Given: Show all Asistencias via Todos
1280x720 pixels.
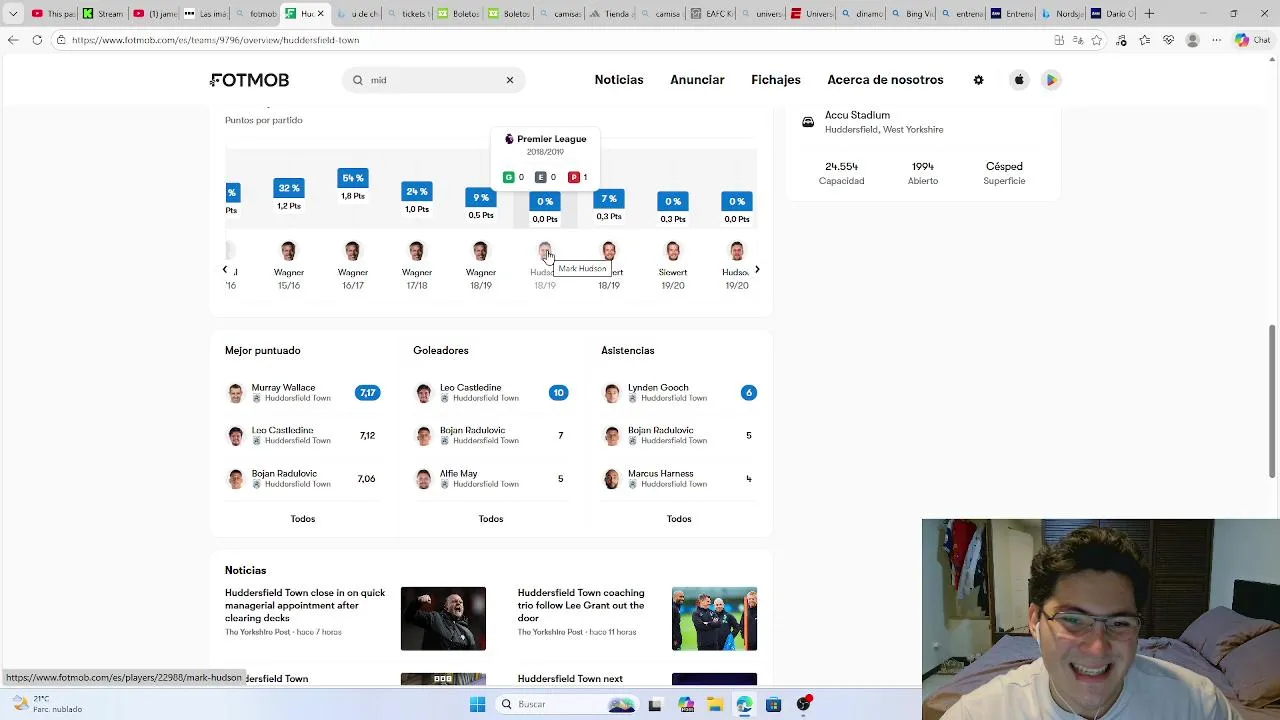Looking at the screenshot, I should 679,519.
